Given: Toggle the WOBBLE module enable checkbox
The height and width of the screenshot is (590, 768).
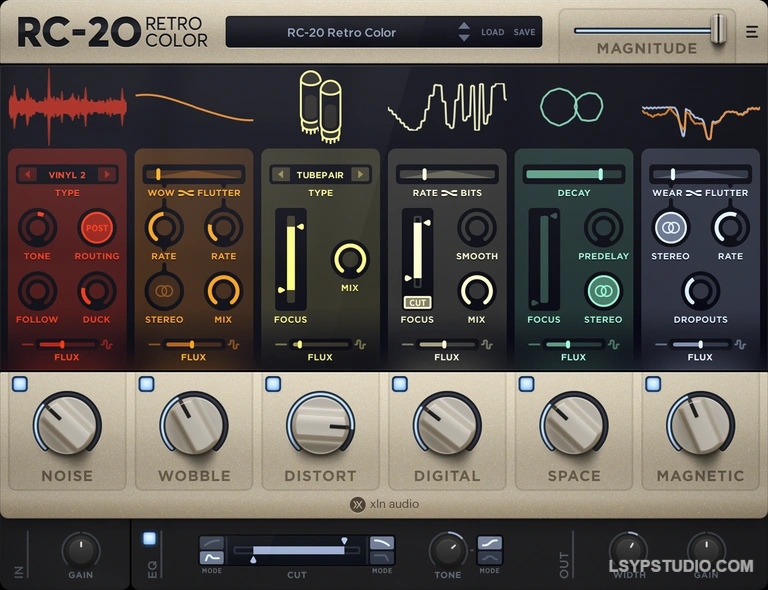Looking at the screenshot, I should pos(146,384).
